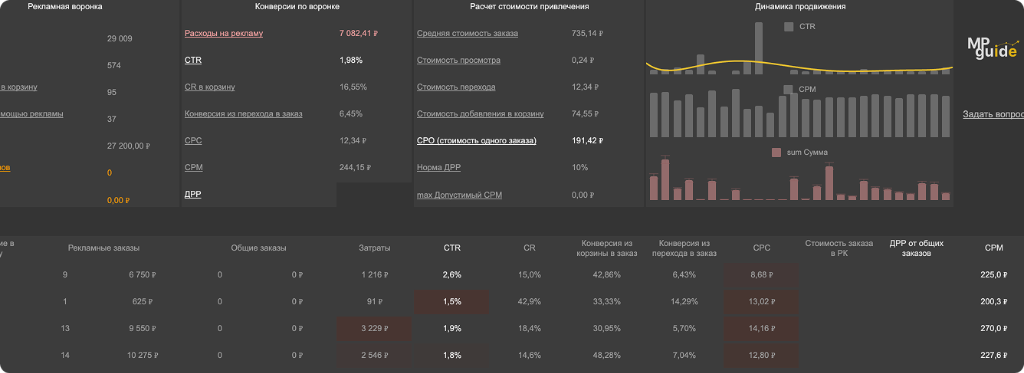This screenshot has width=1024, height=373.
Task: Click the 10% Норма ДРР value
Action: point(579,168)
